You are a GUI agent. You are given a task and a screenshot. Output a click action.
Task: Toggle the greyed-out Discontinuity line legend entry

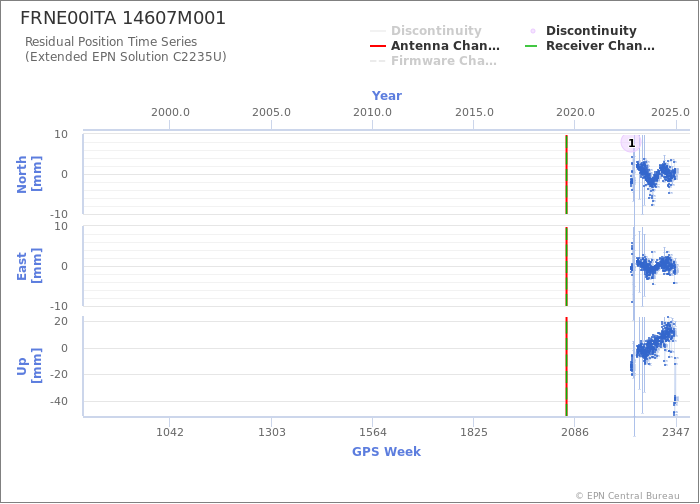click(x=426, y=30)
